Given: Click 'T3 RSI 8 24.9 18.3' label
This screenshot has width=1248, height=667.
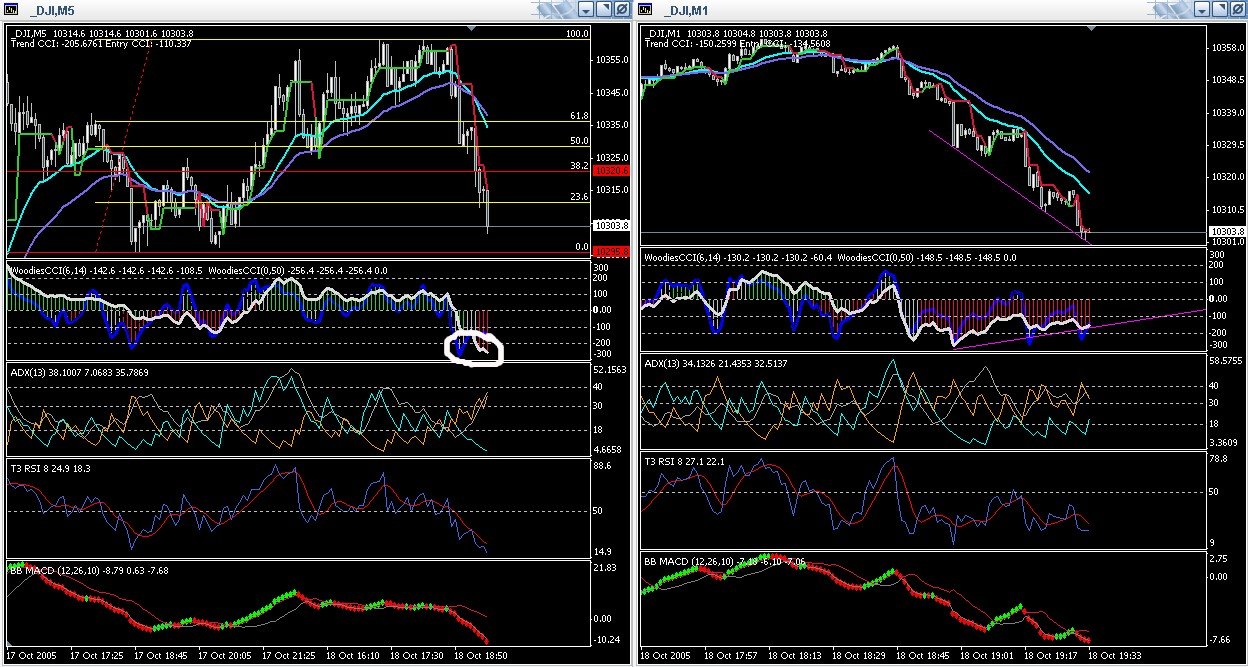Looking at the screenshot, I should (52, 468).
